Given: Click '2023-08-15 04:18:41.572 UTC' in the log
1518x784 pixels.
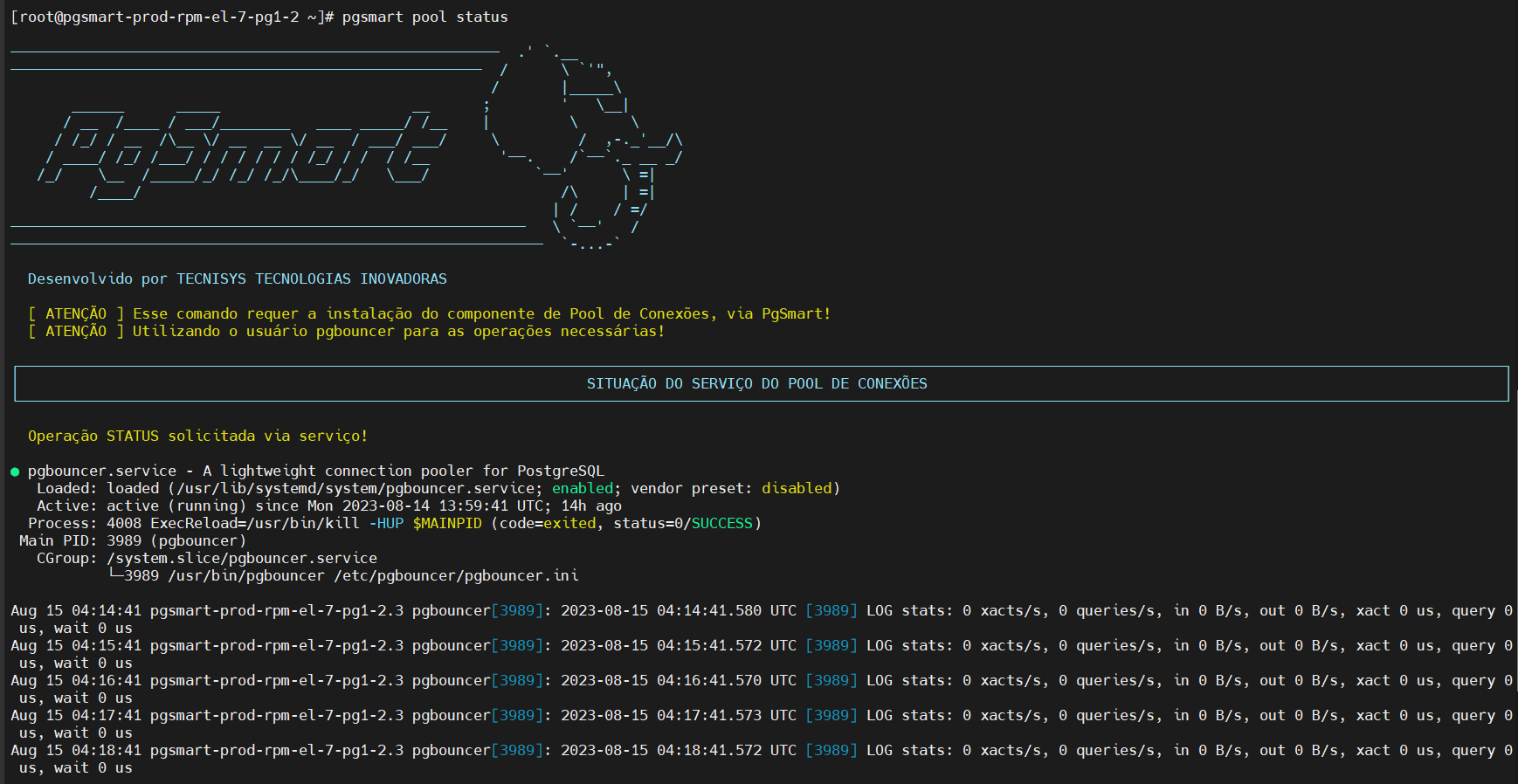Looking at the screenshot, I should click(x=679, y=750).
